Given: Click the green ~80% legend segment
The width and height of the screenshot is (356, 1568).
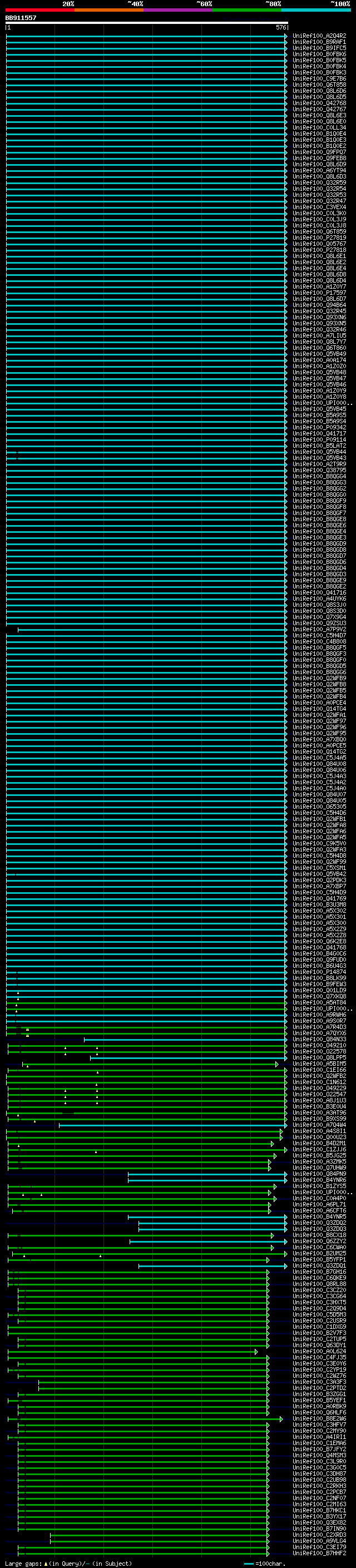Looking at the screenshot, I should [x=247, y=11].
